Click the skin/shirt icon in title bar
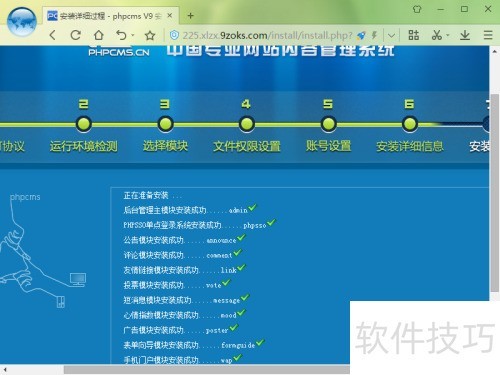 pyautogui.click(x=417, y=9)
